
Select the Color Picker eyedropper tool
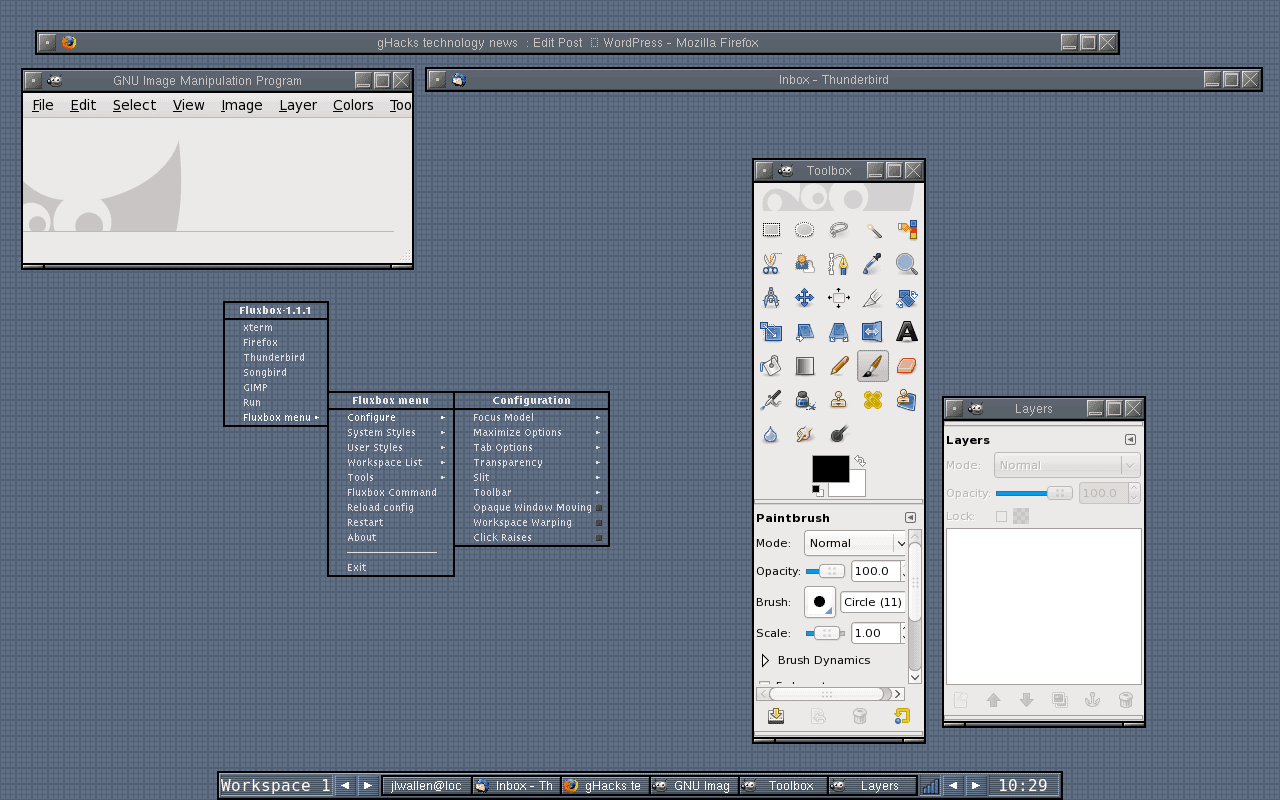tap(873, 264)
